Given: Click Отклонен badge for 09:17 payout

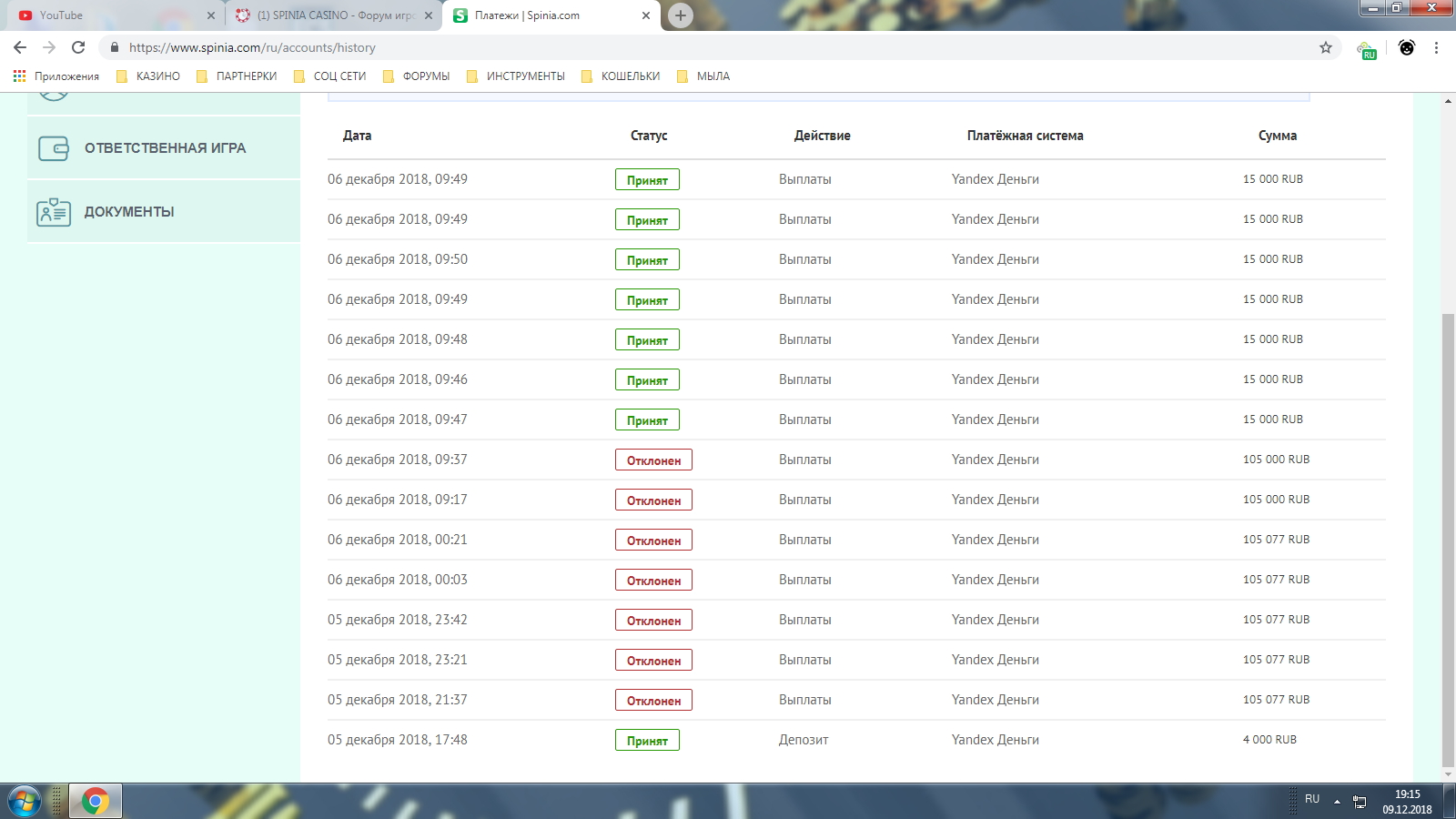Looking at the screenshot, I should click(x=653, y=500).
